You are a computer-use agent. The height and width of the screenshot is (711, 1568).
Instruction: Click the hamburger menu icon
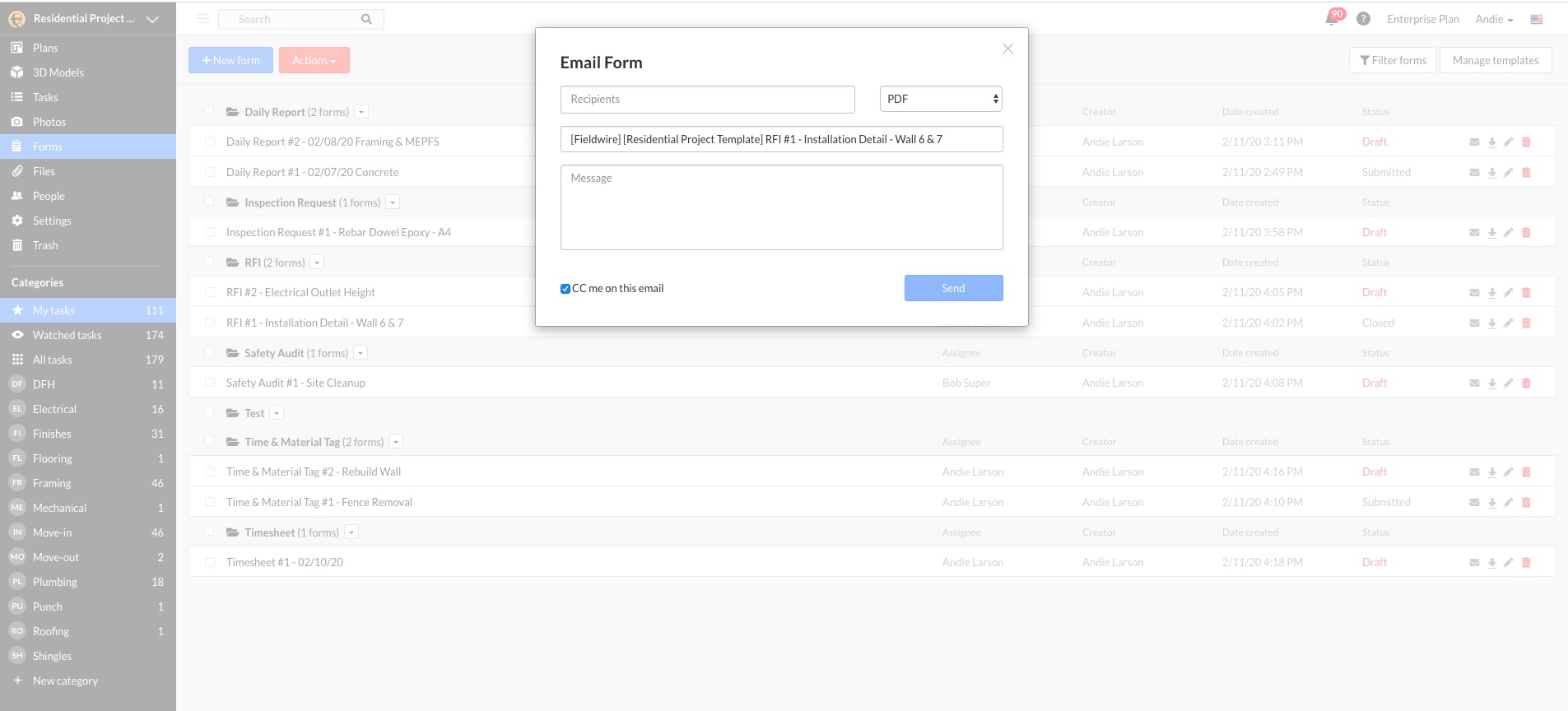[x=203, y=19]
